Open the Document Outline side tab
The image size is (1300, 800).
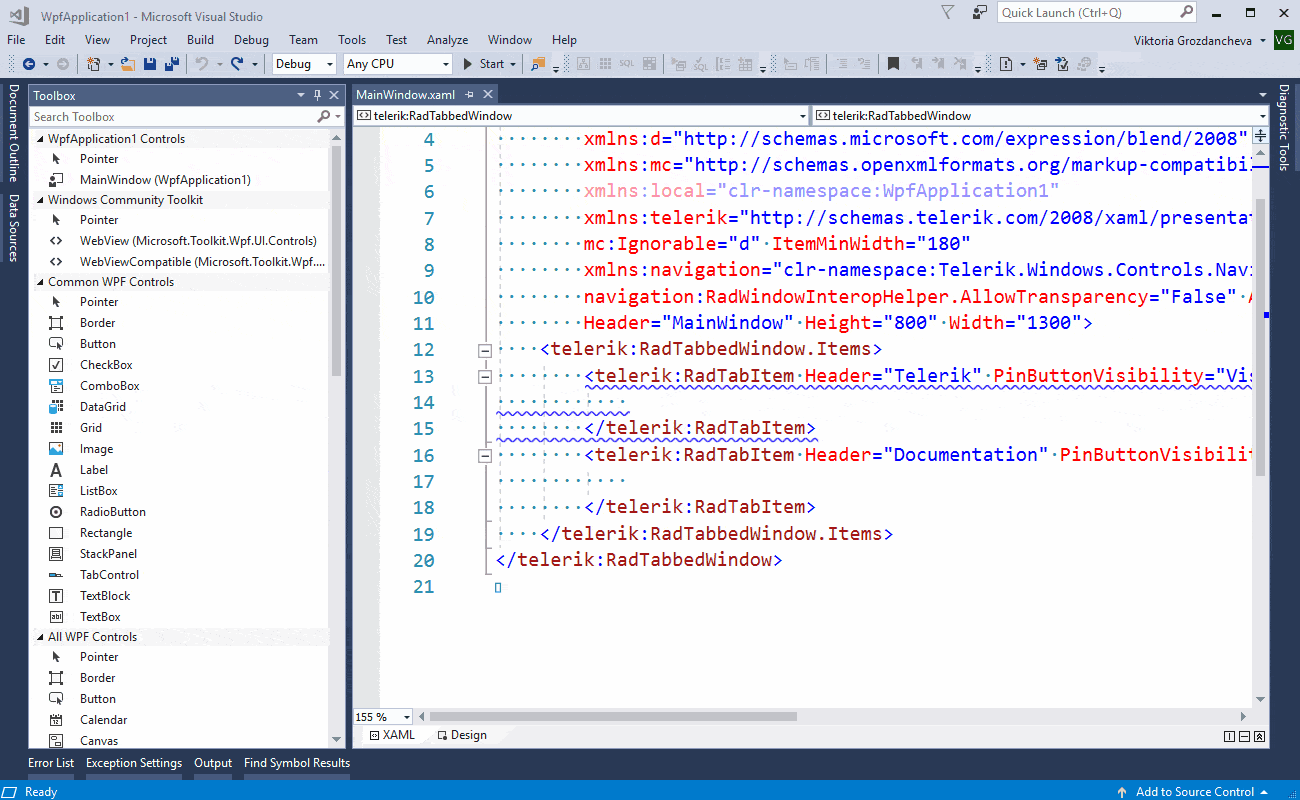[x=13, y=132]
